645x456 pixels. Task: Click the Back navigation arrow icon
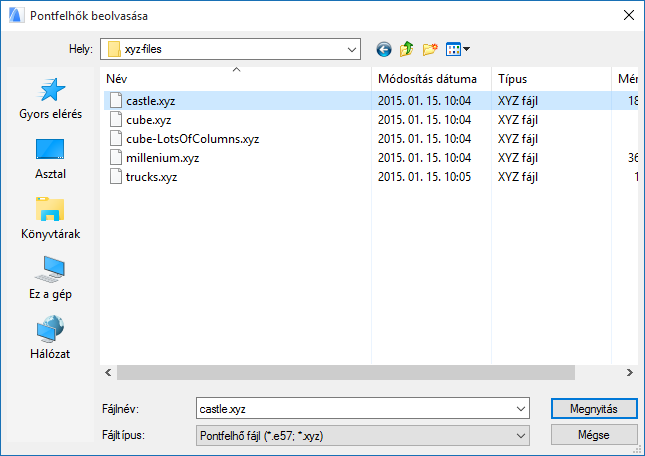[x=383, y=49]
